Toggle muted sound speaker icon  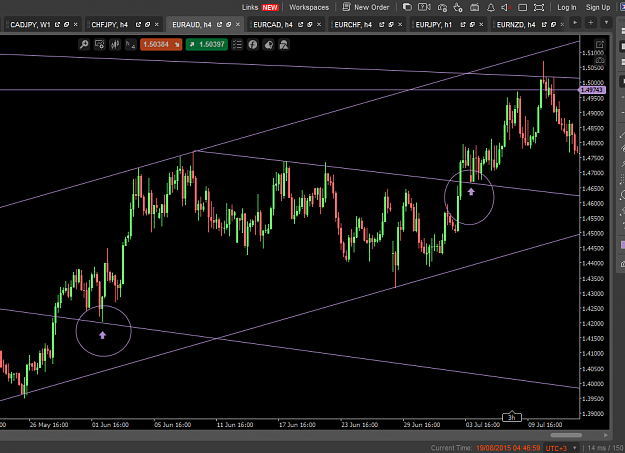tap(506, 7)
